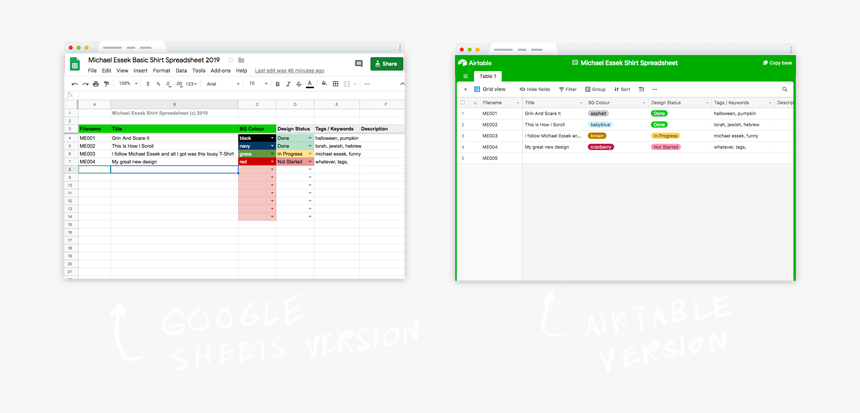Decrease decimal places in Sheets toolbar

pyautogui.click(x=168, y=84)
